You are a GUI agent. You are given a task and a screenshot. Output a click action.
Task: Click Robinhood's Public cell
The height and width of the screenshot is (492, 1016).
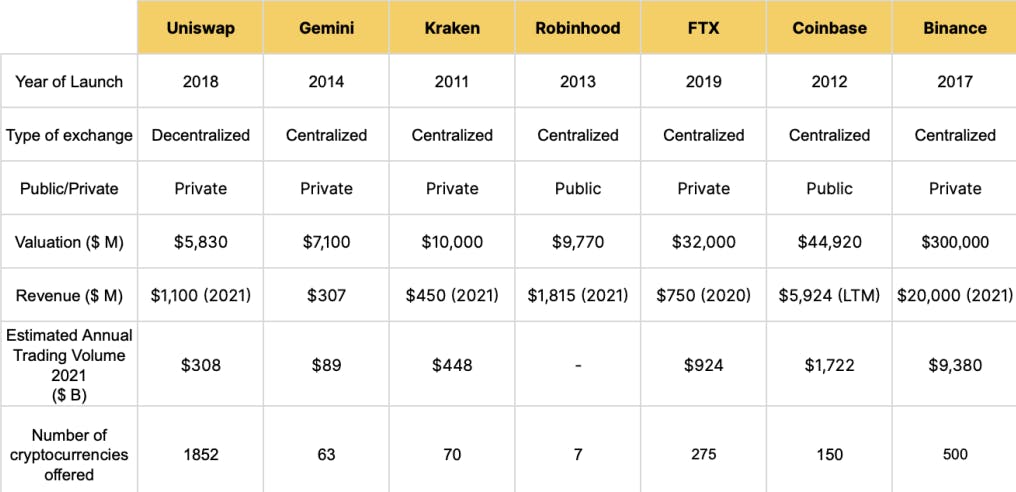coord(577,189)
